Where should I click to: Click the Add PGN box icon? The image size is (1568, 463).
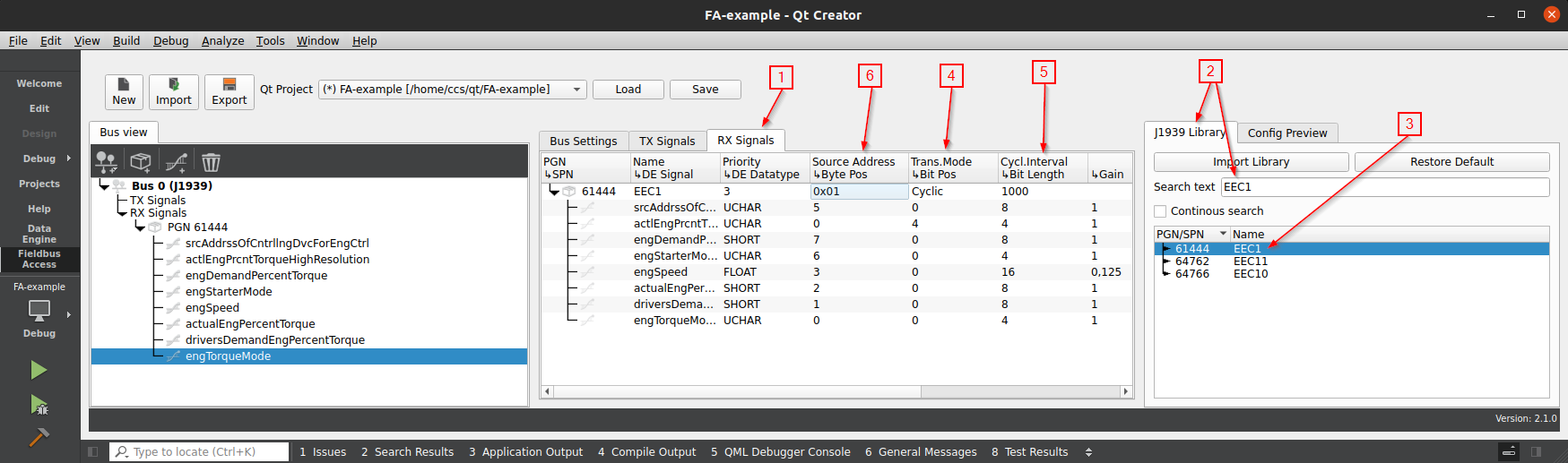click(x=141, y=162)
